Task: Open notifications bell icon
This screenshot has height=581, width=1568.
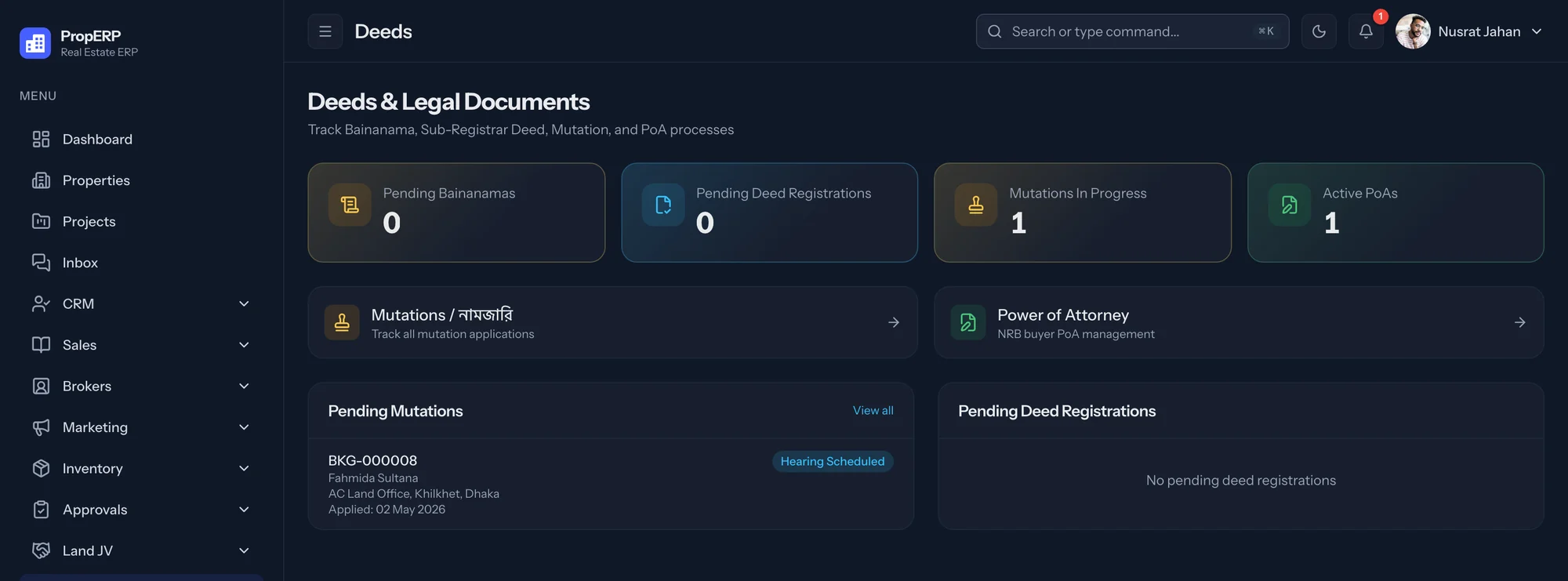Action: click(x=1366, y=31)
